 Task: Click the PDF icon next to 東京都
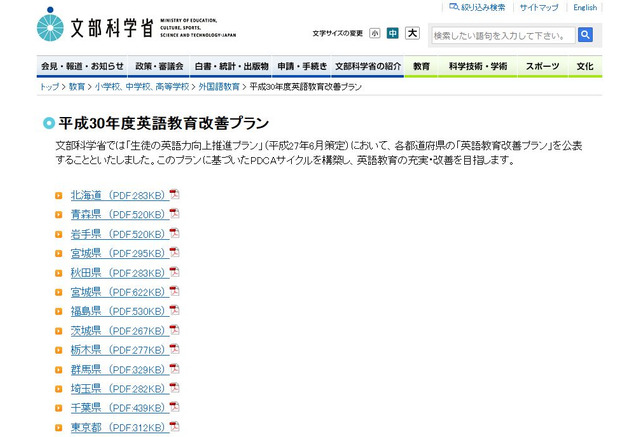tap(175, 426)
